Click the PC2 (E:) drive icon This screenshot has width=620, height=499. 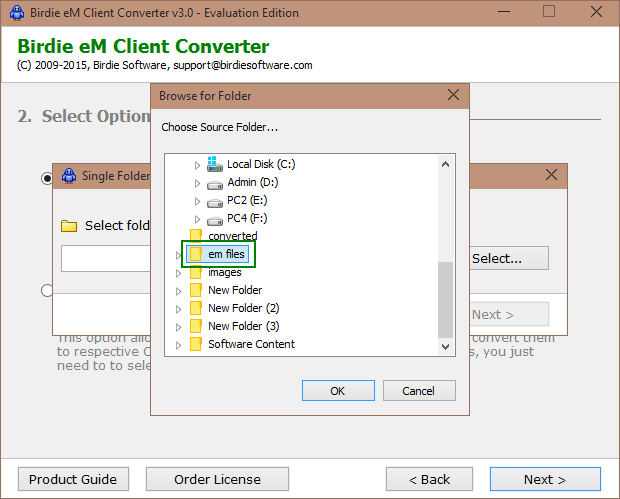pyautogui.click(x=215, y=202)
